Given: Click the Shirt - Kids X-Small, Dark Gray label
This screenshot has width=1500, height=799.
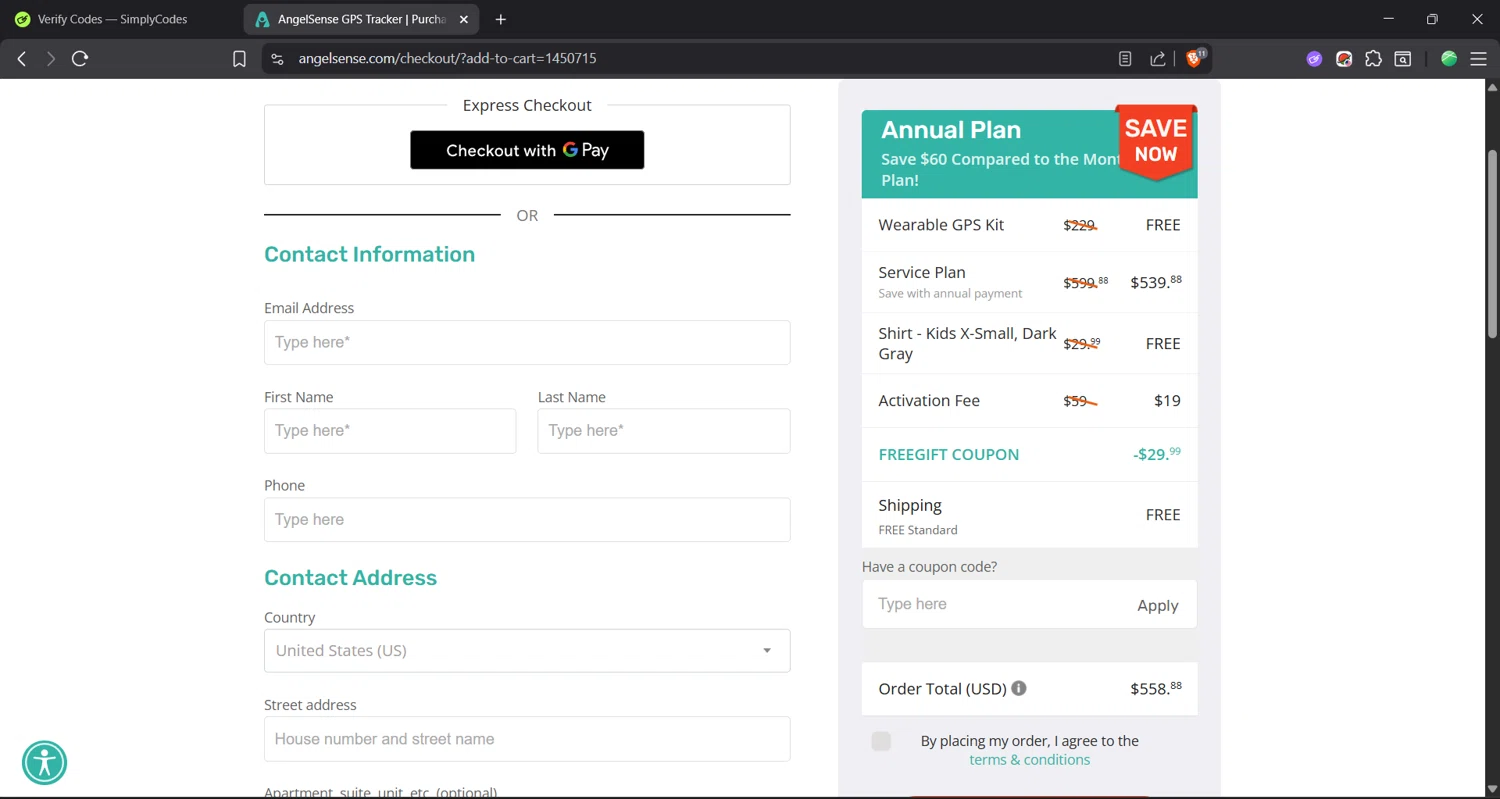Looking at the screenshot, I should click(x=967, y=343).
